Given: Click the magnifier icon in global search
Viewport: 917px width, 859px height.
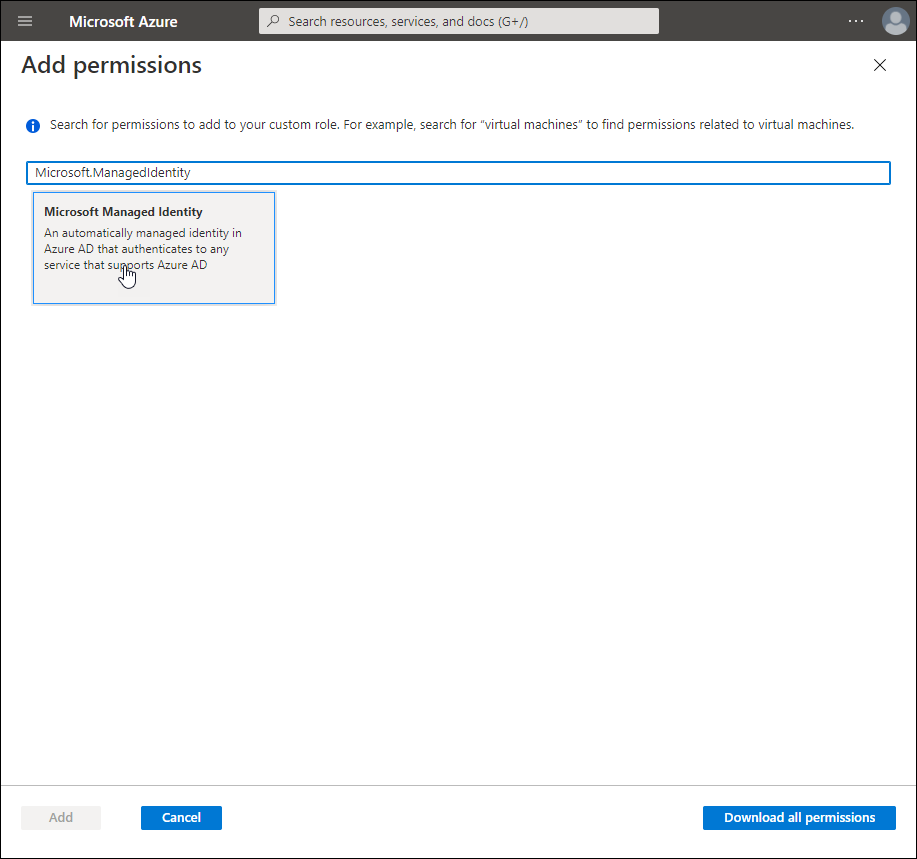Looking at the screenshot, I should click(x=273, y=21).
